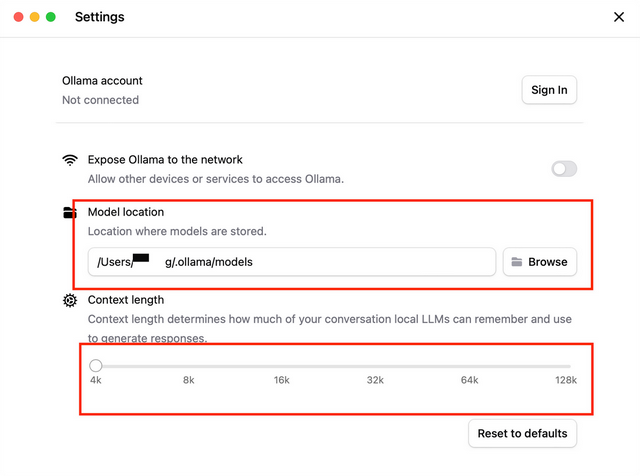Viewport: 640px width, 476px height.
Task: Toggle Expose Ollama to the network switch
Action: 564,169
